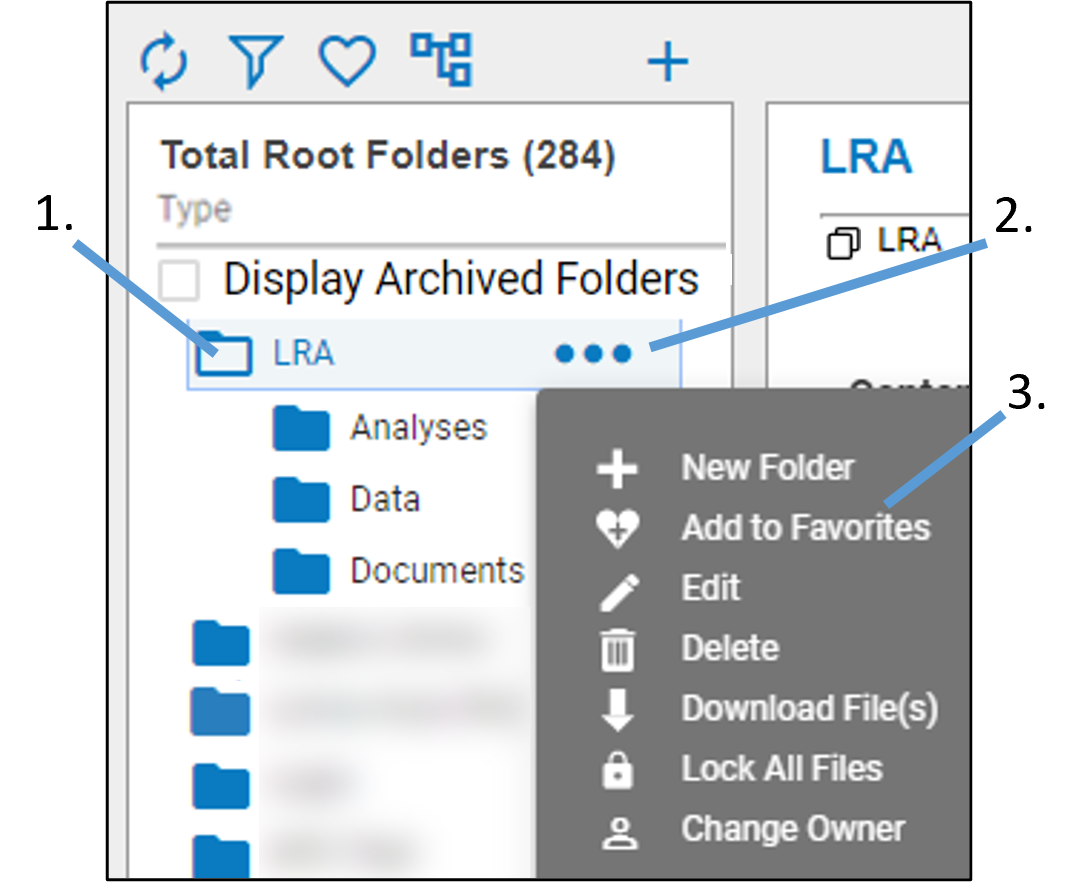The width and height of the screenshot is (1082, 882).
Task: Open the hierarchy tree view icon
Action: point(441,59)
